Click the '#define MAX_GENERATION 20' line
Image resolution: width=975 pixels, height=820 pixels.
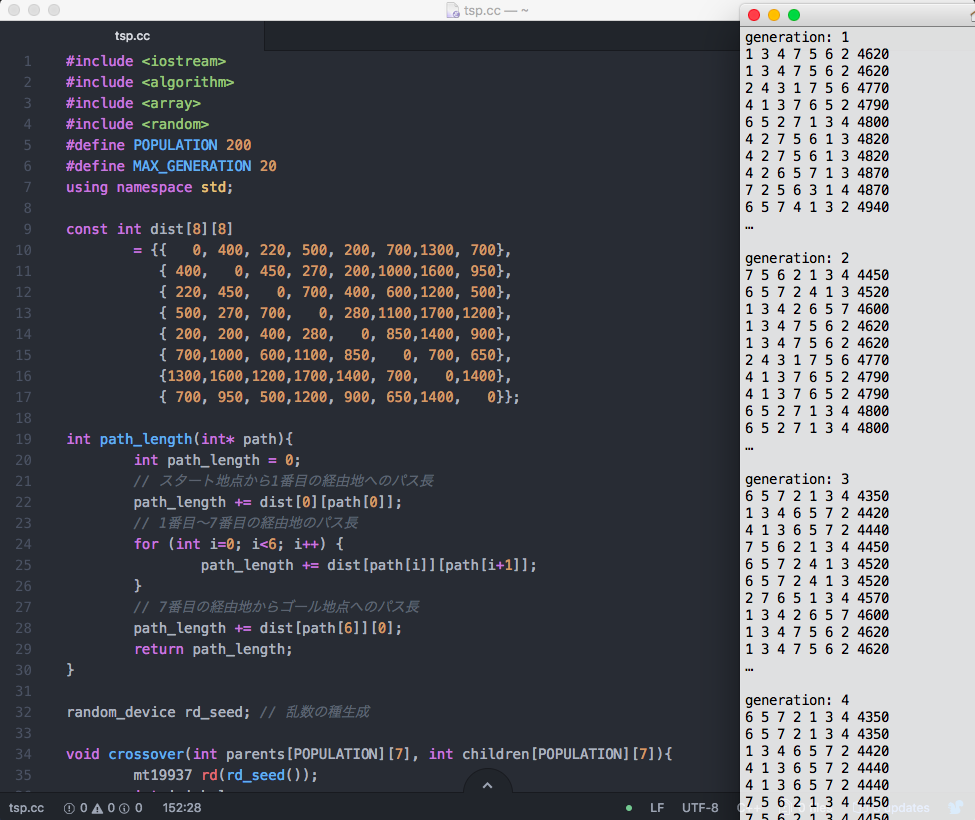[x=171, y=166]
